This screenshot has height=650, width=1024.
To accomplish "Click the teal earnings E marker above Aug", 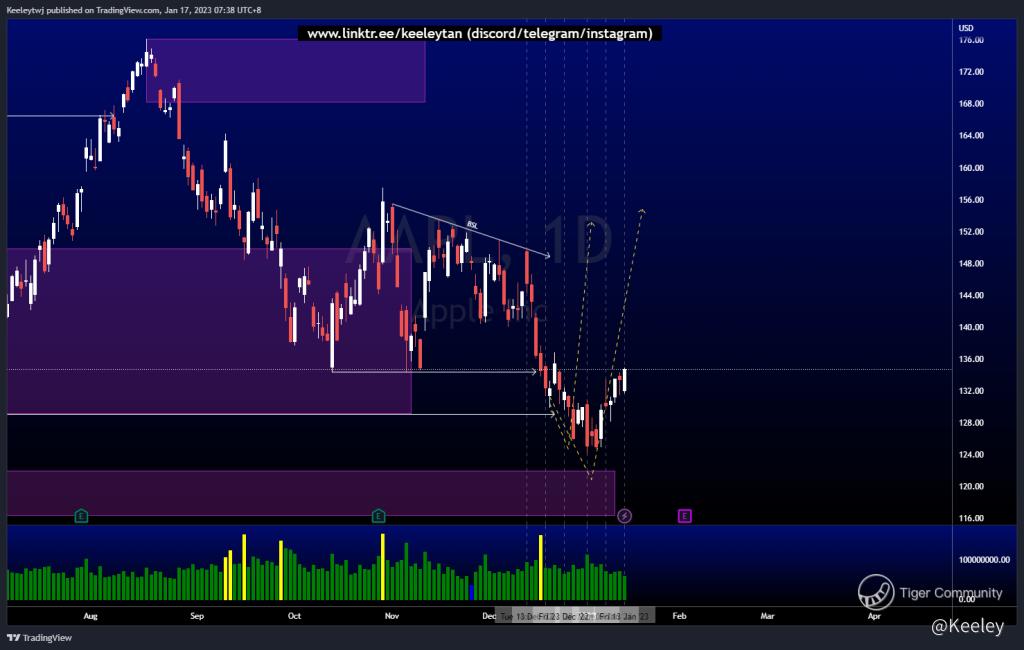I will (81, 516).
